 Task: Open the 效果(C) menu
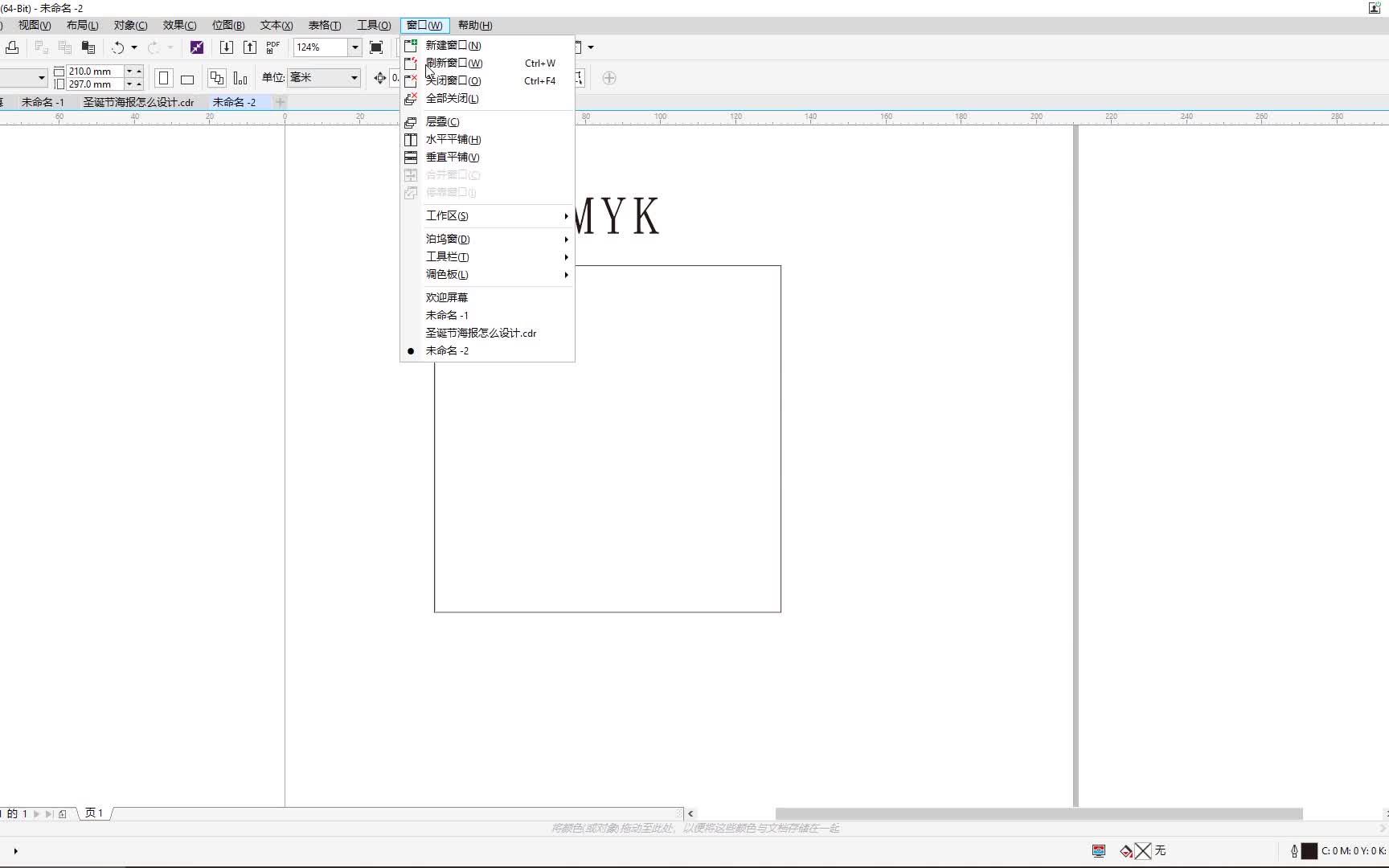point(179,26)
